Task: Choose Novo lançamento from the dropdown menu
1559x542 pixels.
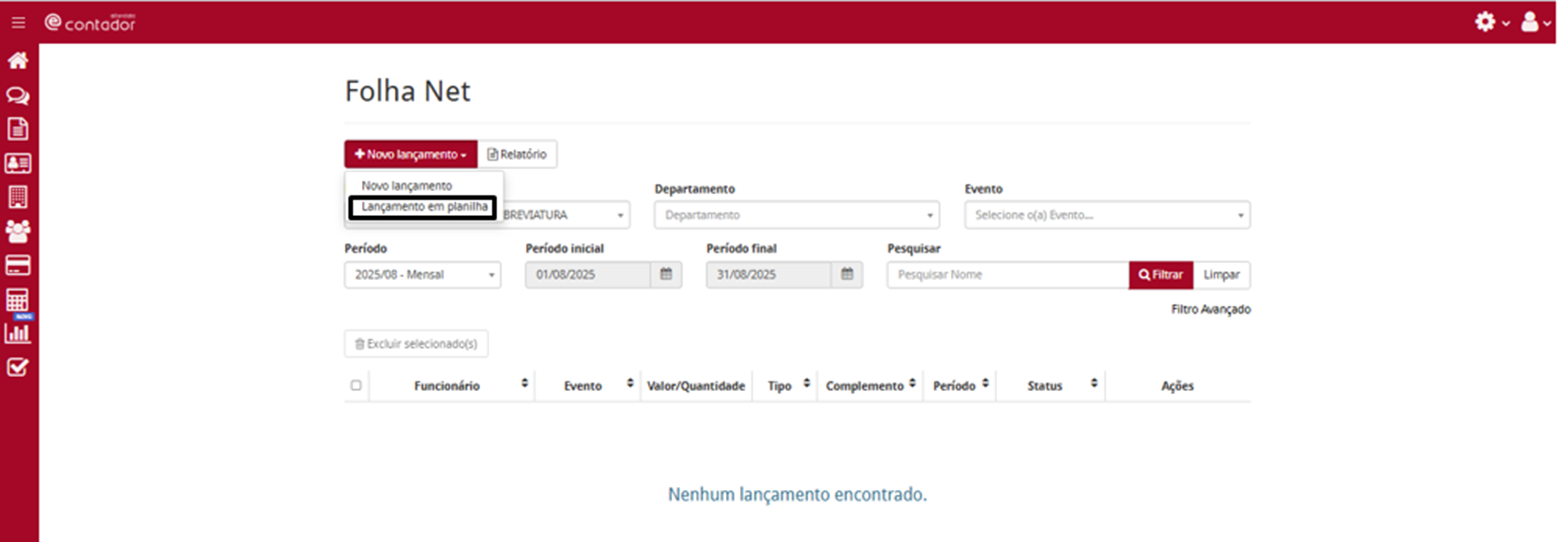Action: tap(407, 186)
